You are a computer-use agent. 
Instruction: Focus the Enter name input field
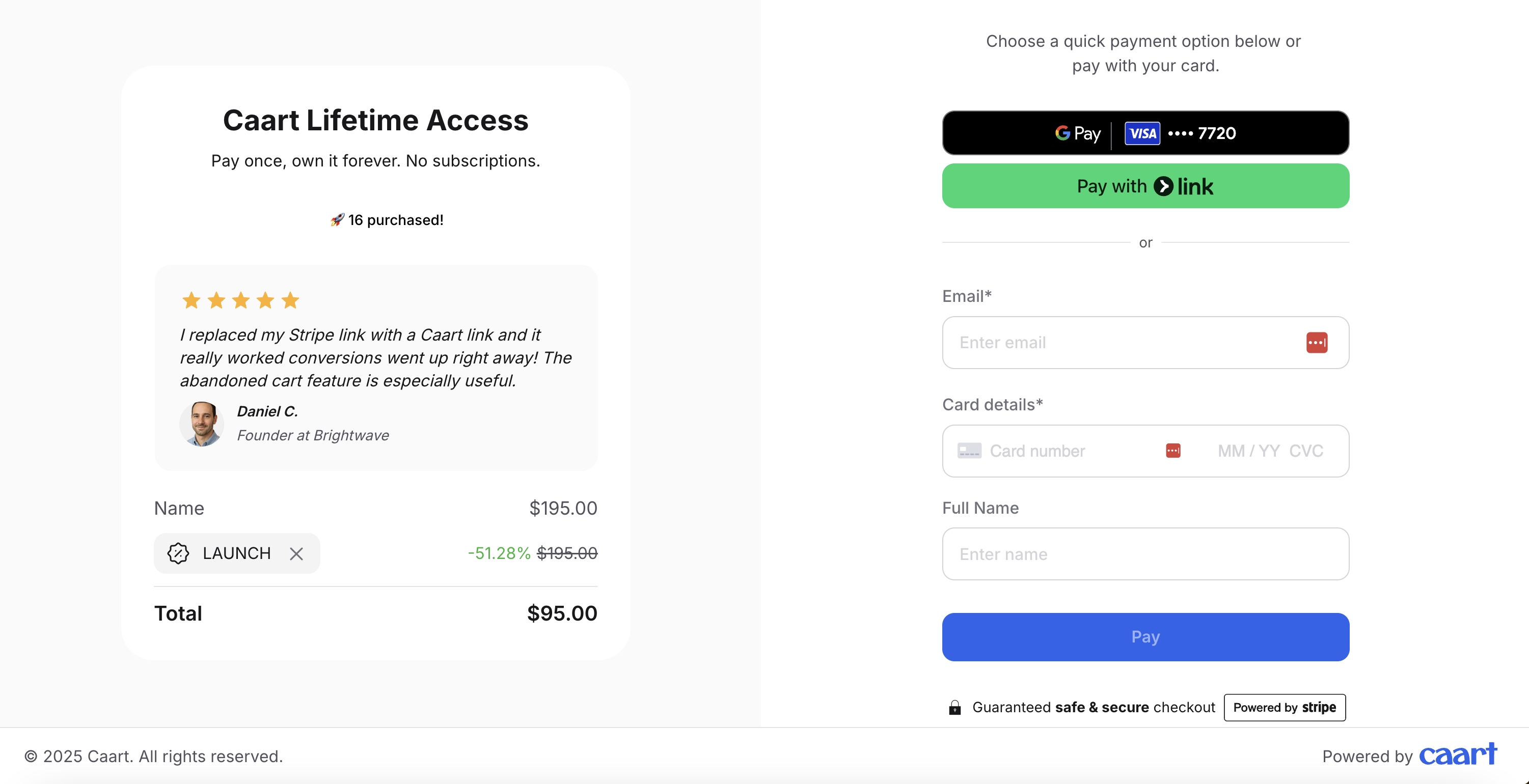click(1145, 554)
